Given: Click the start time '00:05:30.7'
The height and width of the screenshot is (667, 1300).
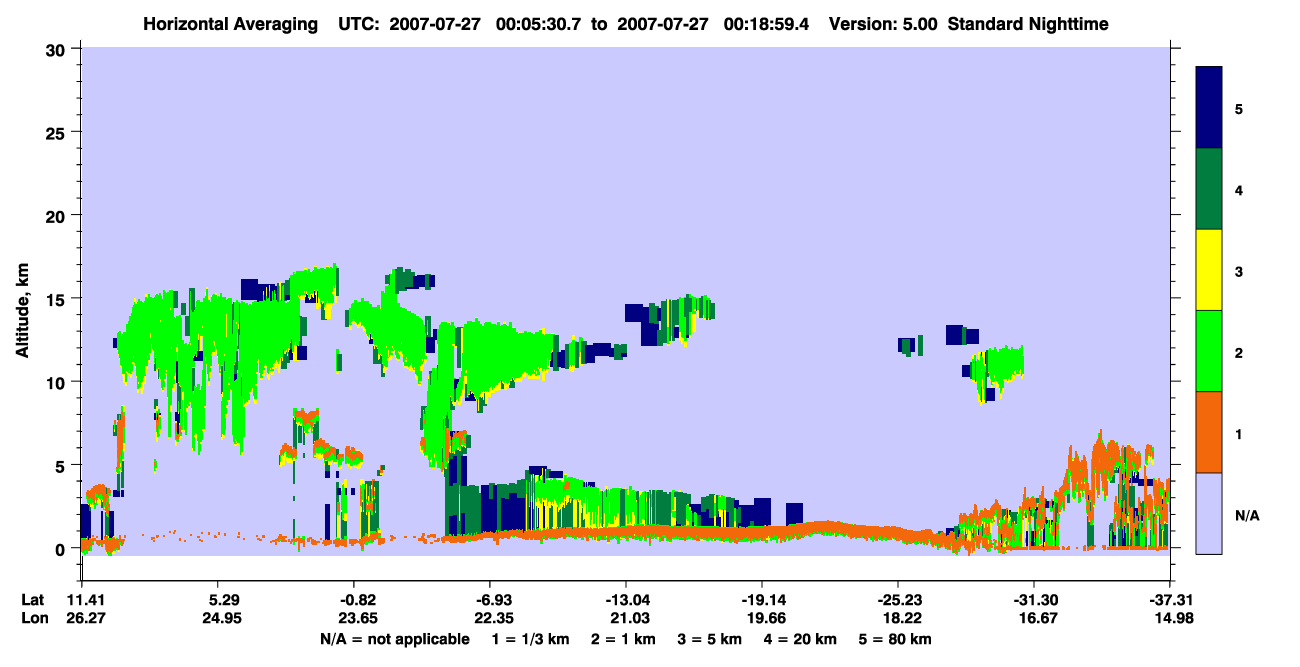Looking at the screenshot, I should (x=539, y=23).
